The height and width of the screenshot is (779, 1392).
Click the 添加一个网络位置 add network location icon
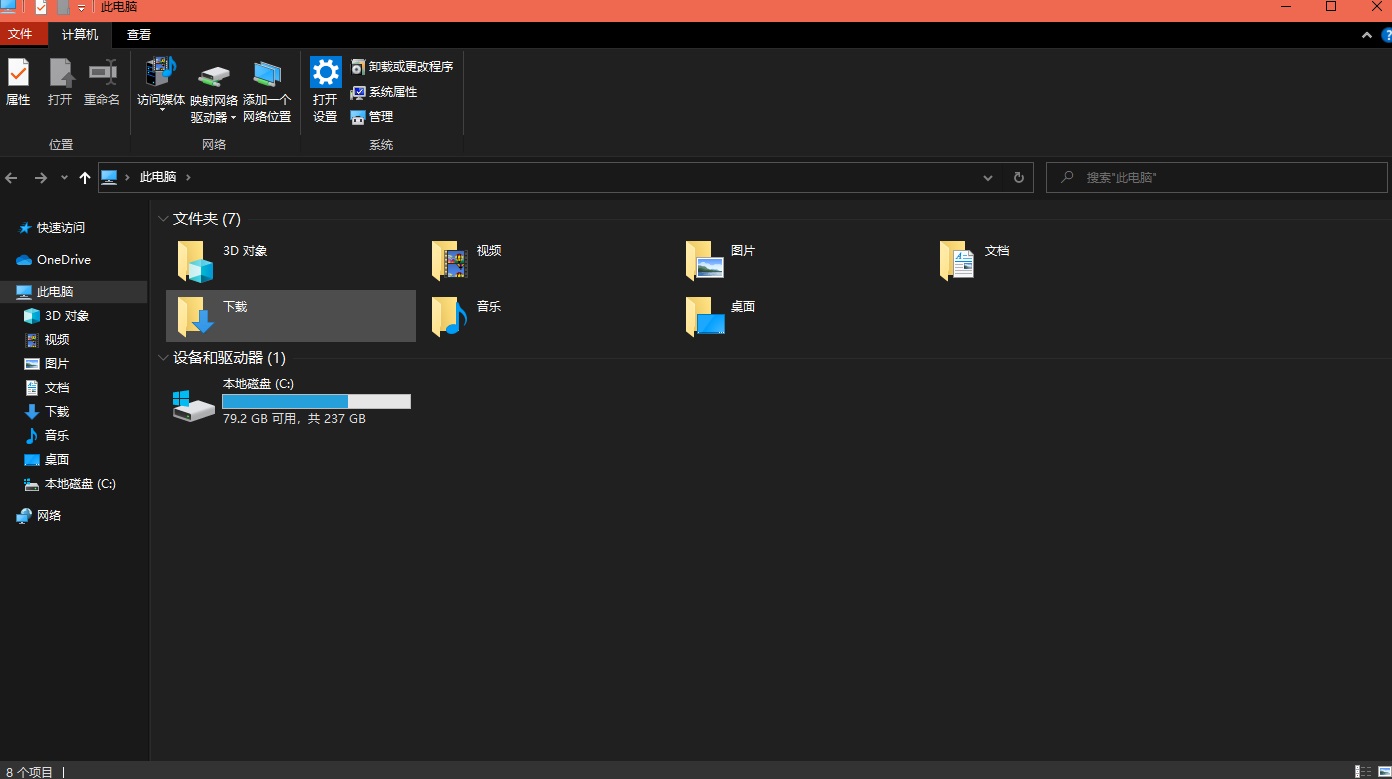point(267,74)
